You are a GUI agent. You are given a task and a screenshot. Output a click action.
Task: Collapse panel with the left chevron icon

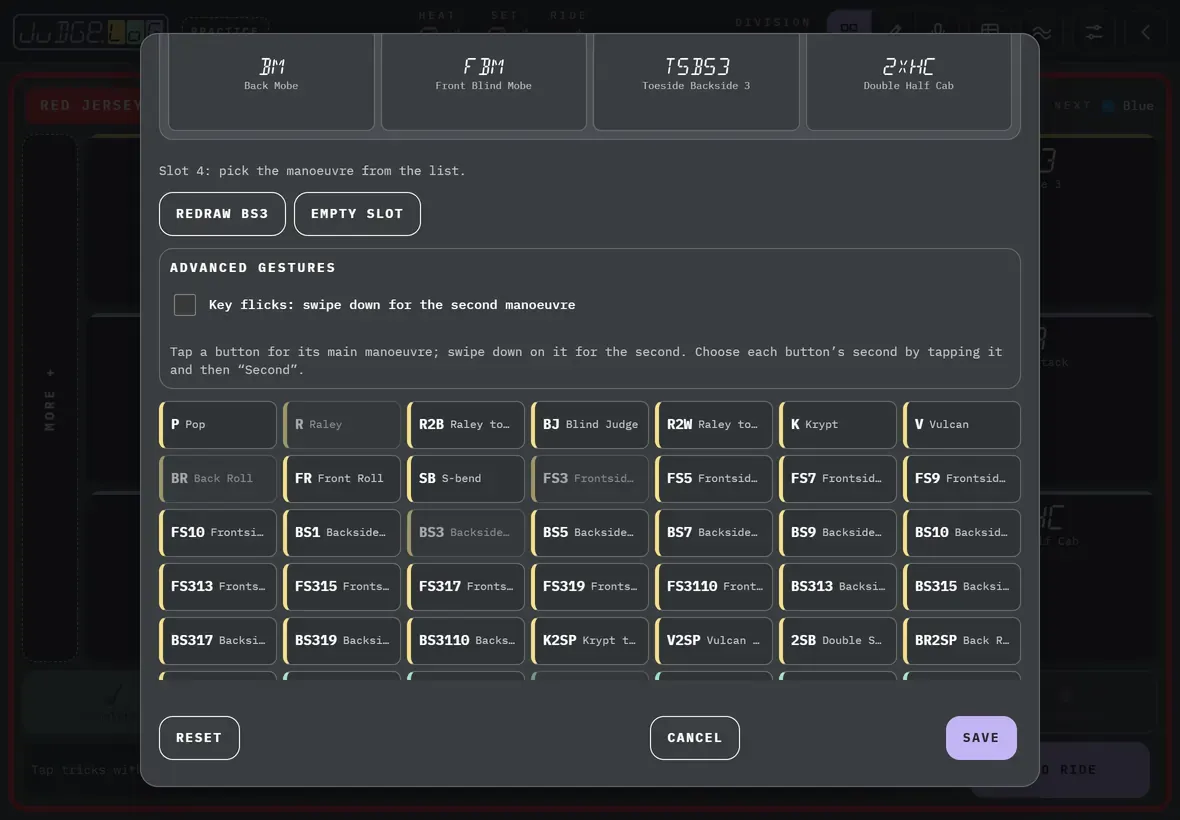click(1145, 32)
